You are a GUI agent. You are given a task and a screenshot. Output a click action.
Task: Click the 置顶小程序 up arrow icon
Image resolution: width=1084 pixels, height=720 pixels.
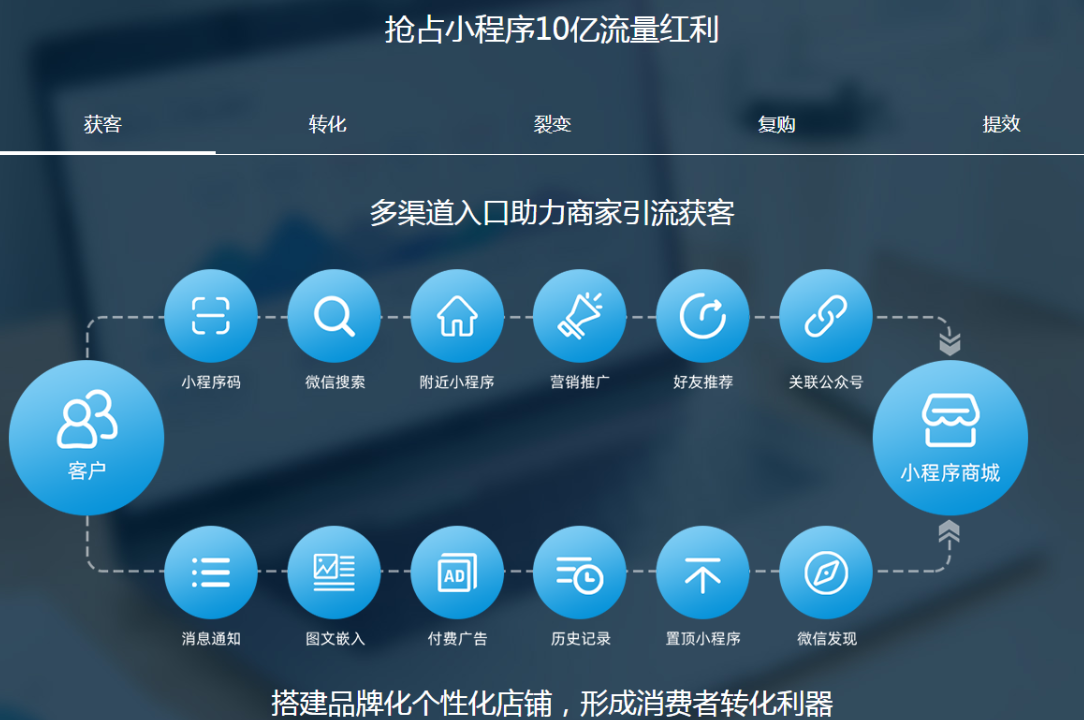[703, 572]
